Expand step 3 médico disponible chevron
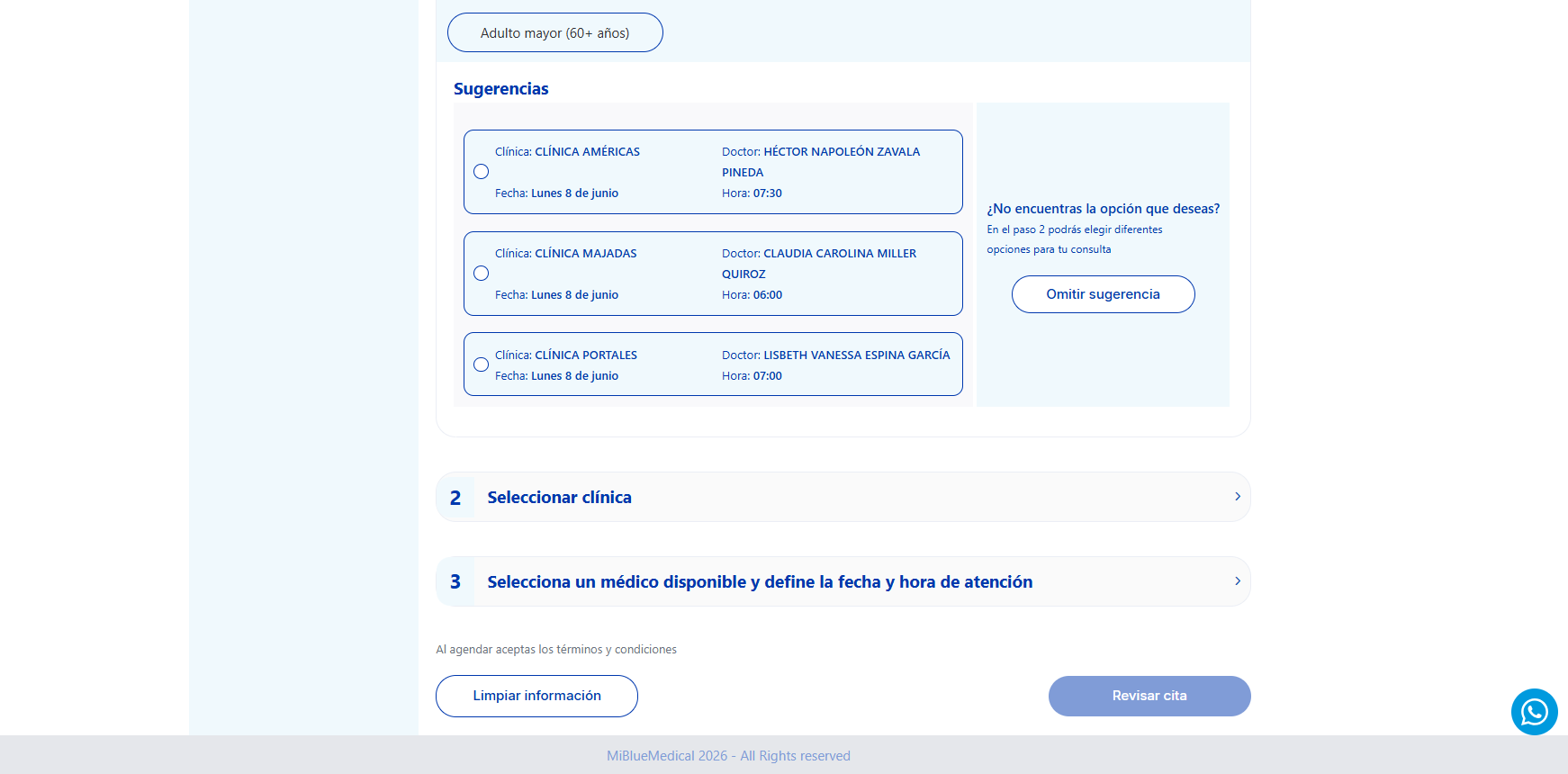The height and width of the screenshot is (774, 1568). (1238, 581)
